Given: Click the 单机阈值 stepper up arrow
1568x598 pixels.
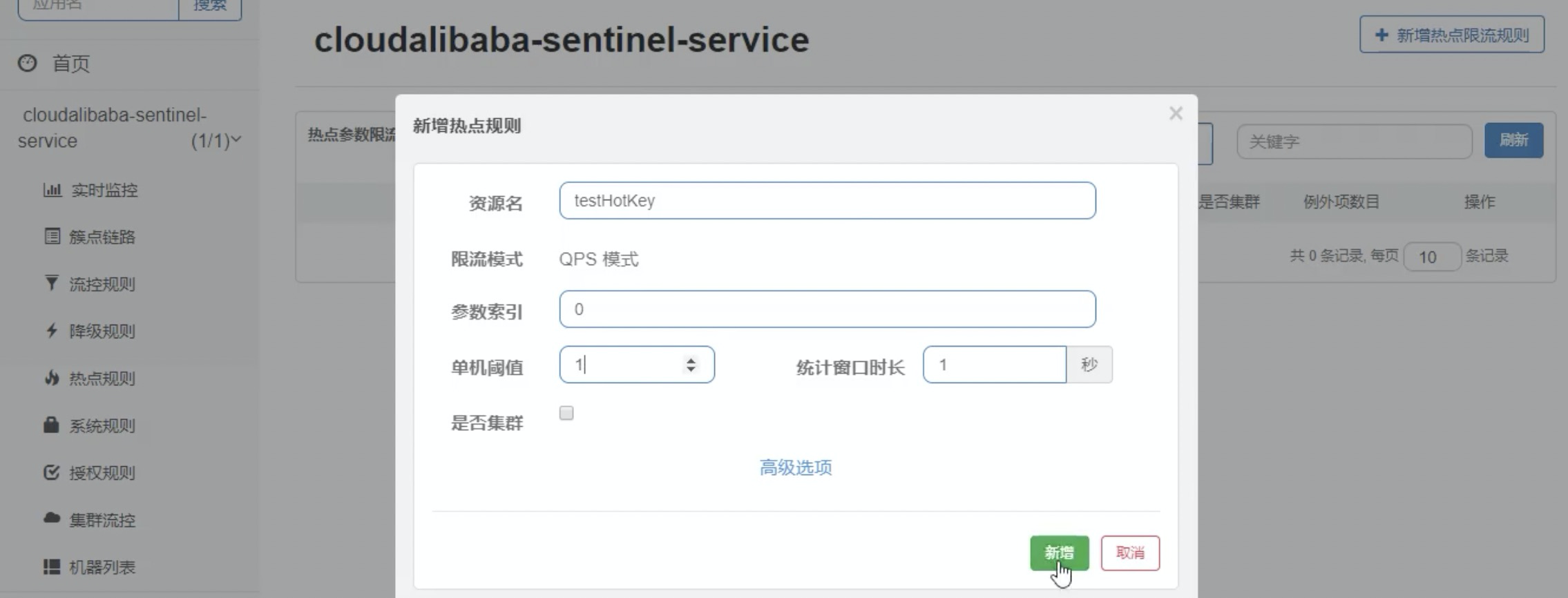Looking at the screenshot, I should pyautogui.click(x=690, y=358).
